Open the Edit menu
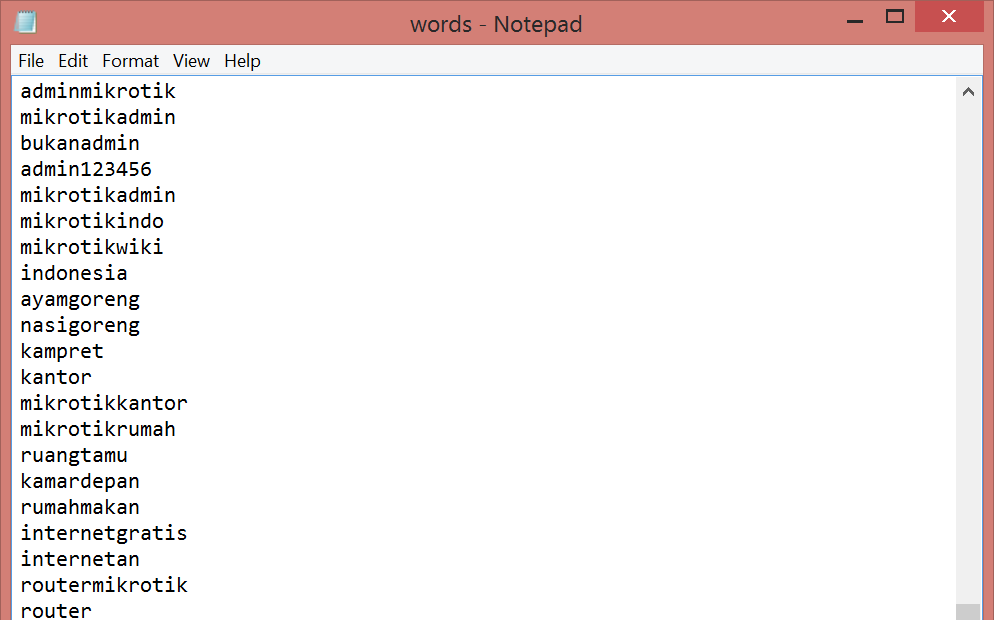The image size is (994, 620). click(x=73, y=61)
